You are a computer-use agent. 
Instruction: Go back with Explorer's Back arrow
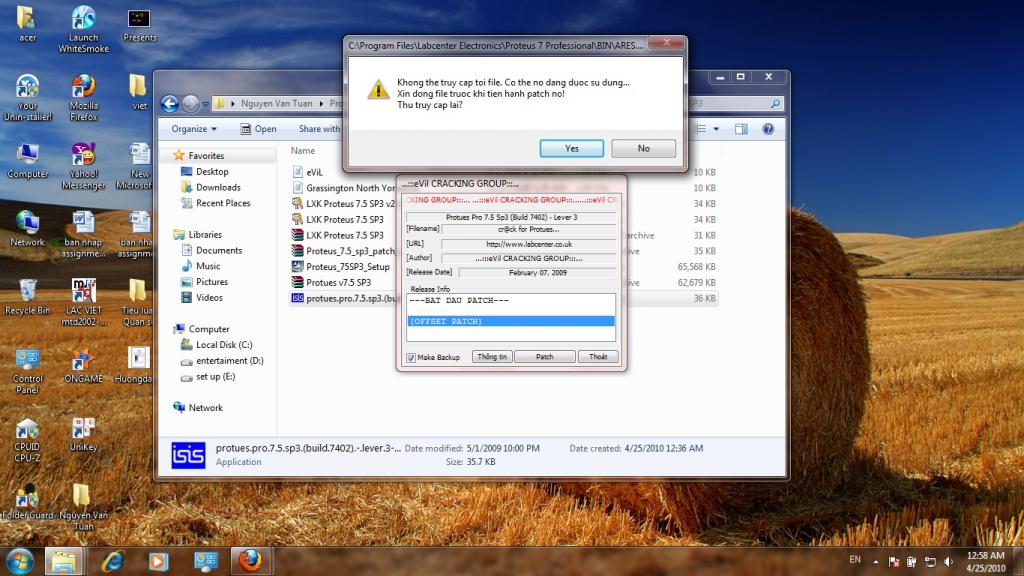pos(170,103)
